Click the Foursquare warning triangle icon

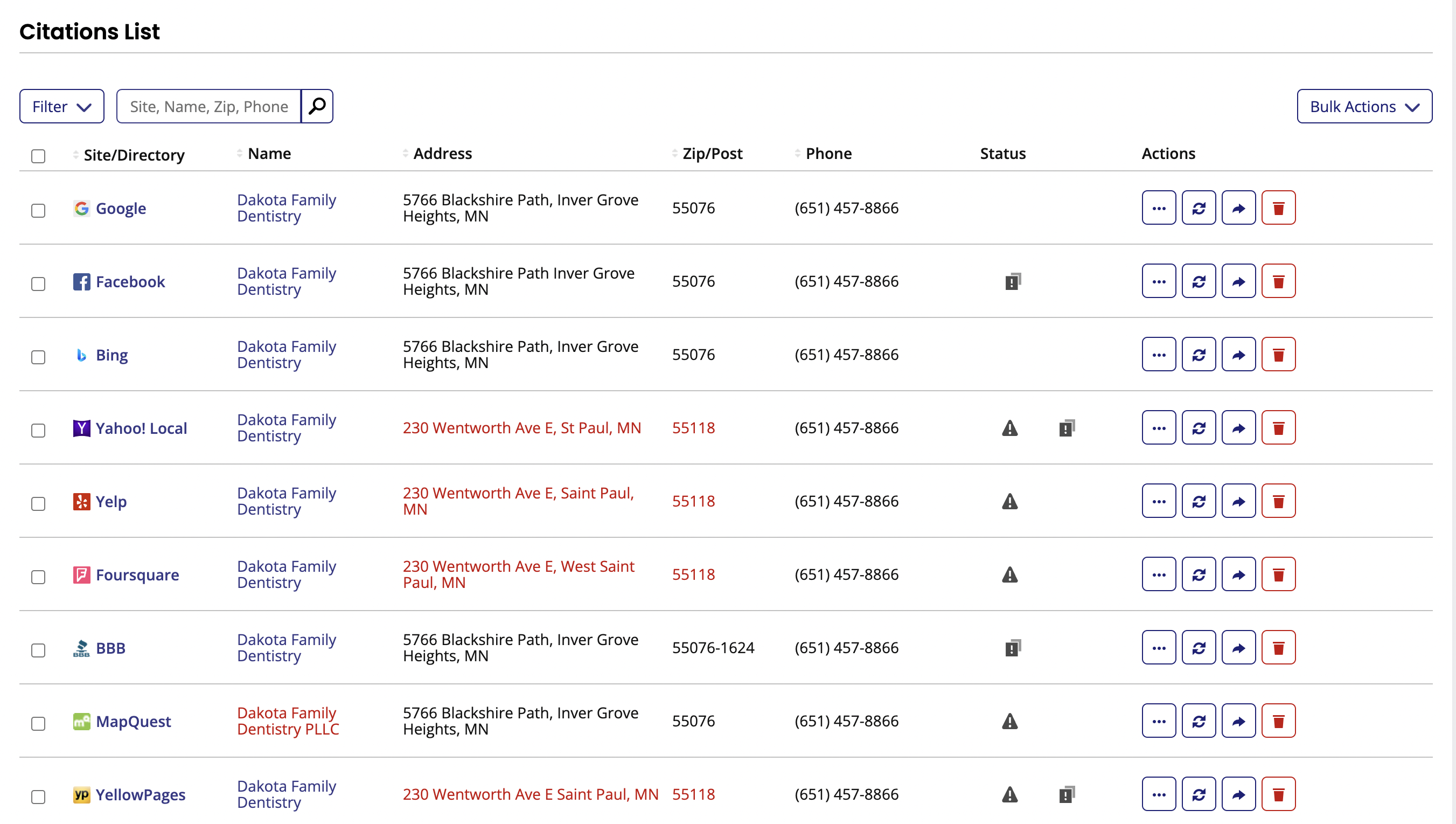click(x=1009, y=574)
